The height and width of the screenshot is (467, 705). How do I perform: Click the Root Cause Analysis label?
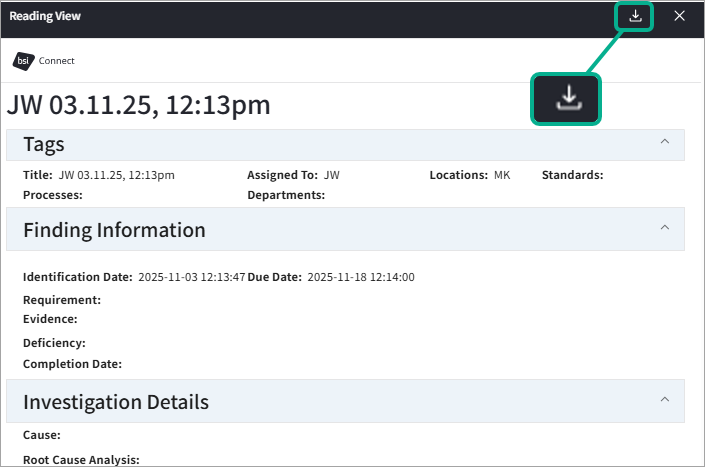point(81,460)
